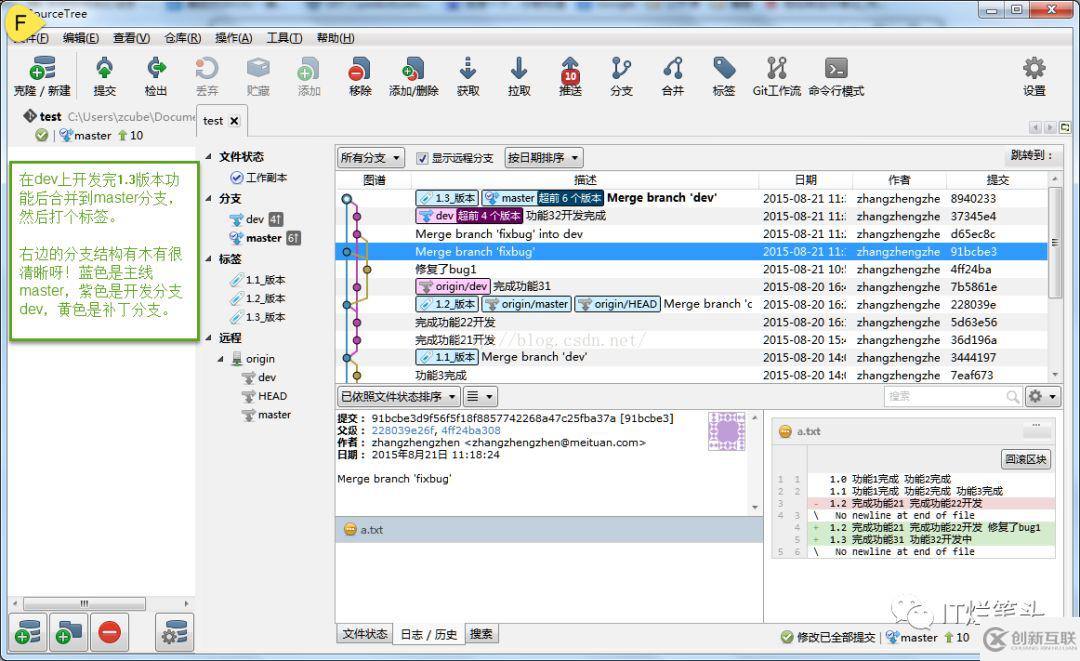Image resolution: width=1080 pixels, height=661 pixels.
Task: Collapse the Tags (标签) sidebar section
Action: coord(208,259)
